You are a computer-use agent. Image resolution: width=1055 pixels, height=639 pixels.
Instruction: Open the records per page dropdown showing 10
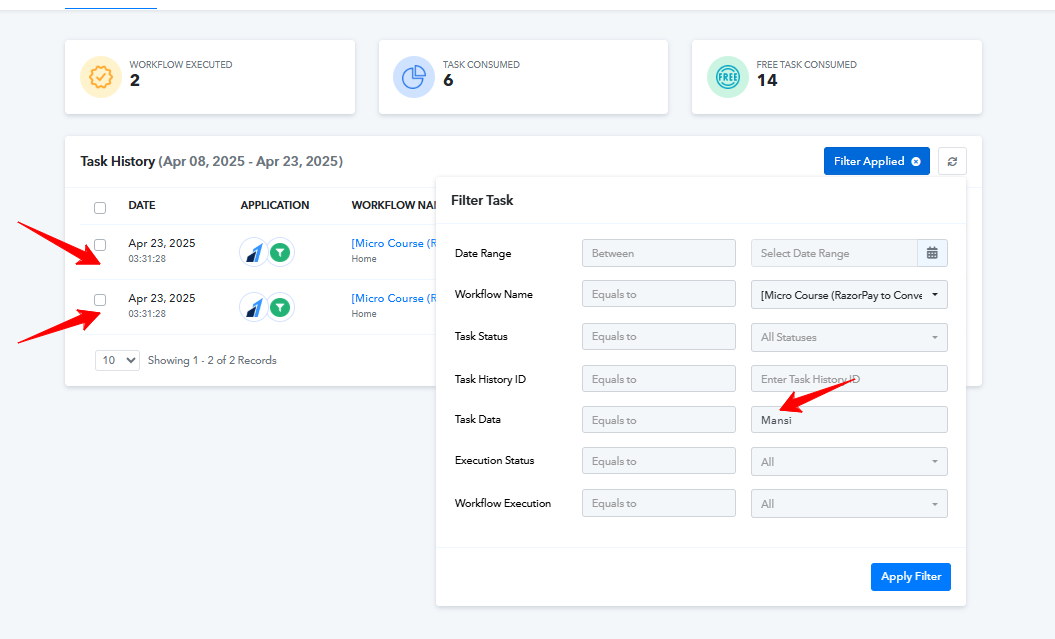[117, 361]
